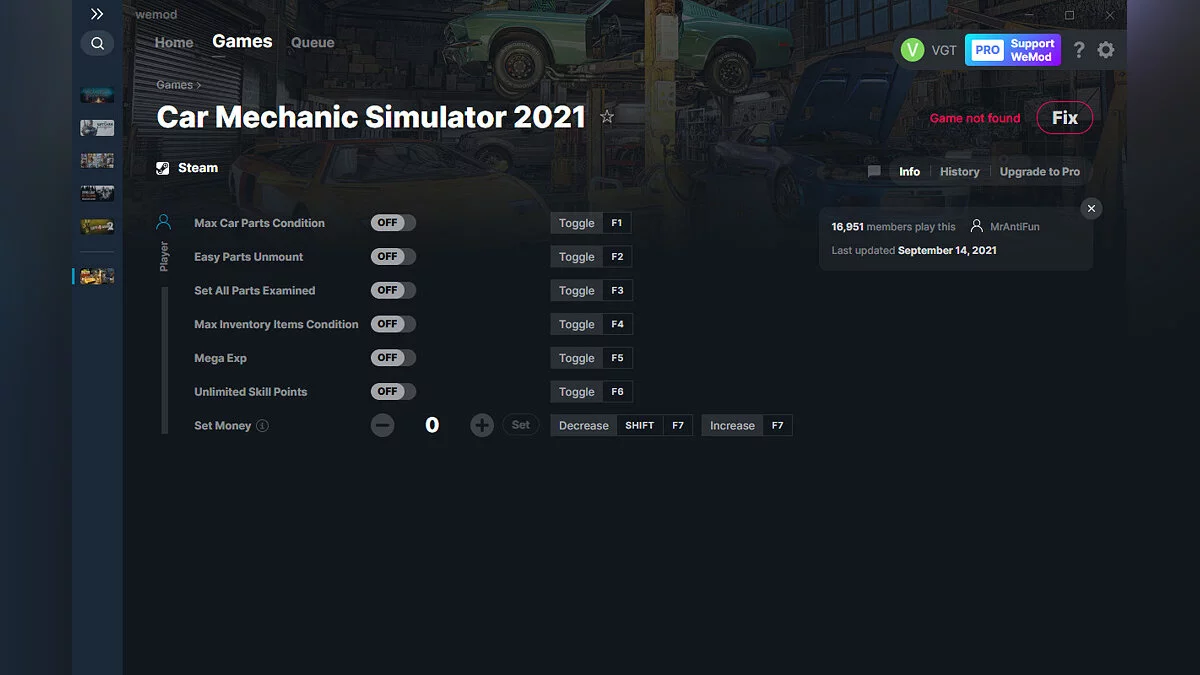Expand the collapsed sidebar with the arrows
This screenshot has height=675, width=1200.
tap(97, 14)
